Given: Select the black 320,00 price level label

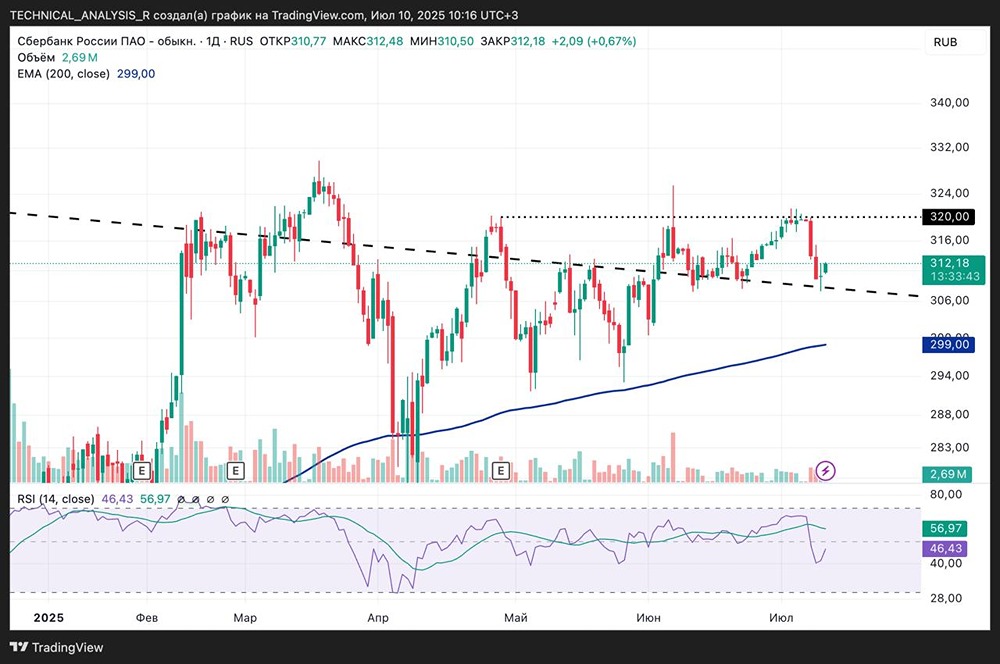Looking at the screenshot, I should 949,217.
